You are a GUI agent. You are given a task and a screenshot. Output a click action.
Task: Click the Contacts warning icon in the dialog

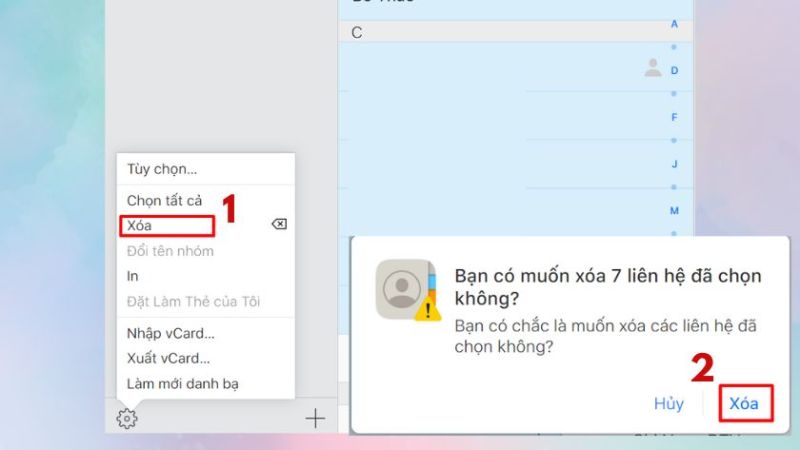point(408,290)
